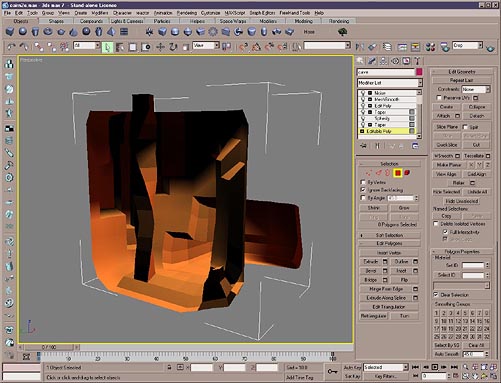
Task: Click the Undo arrow icon
Action: (11, 47)
